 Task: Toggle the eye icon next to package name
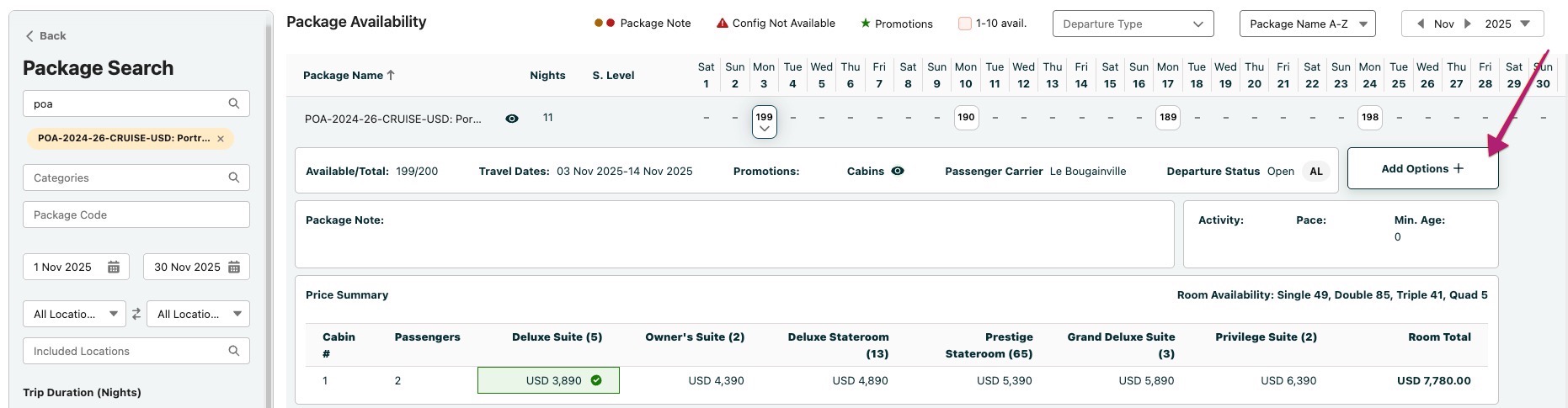coord(511,119)
